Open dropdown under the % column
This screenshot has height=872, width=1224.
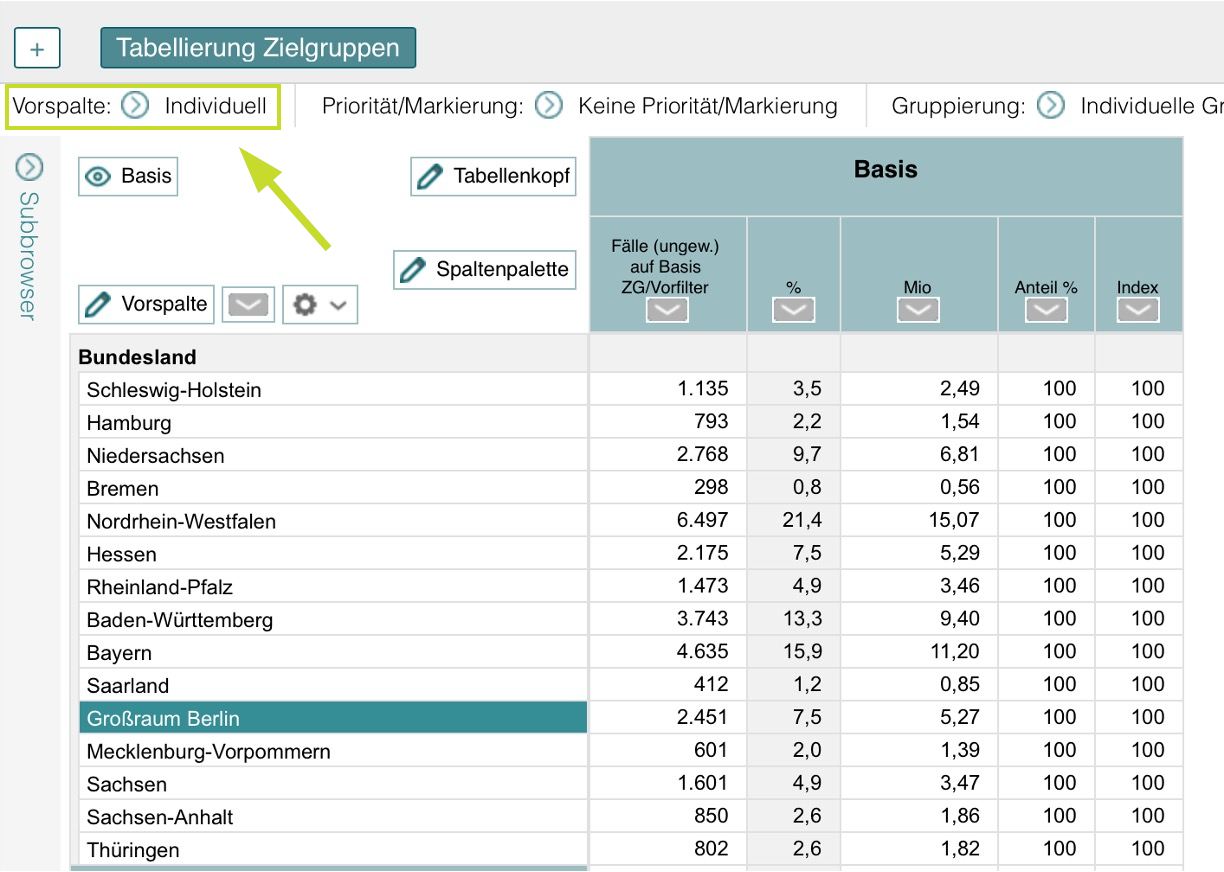click(x=793, y=311)
